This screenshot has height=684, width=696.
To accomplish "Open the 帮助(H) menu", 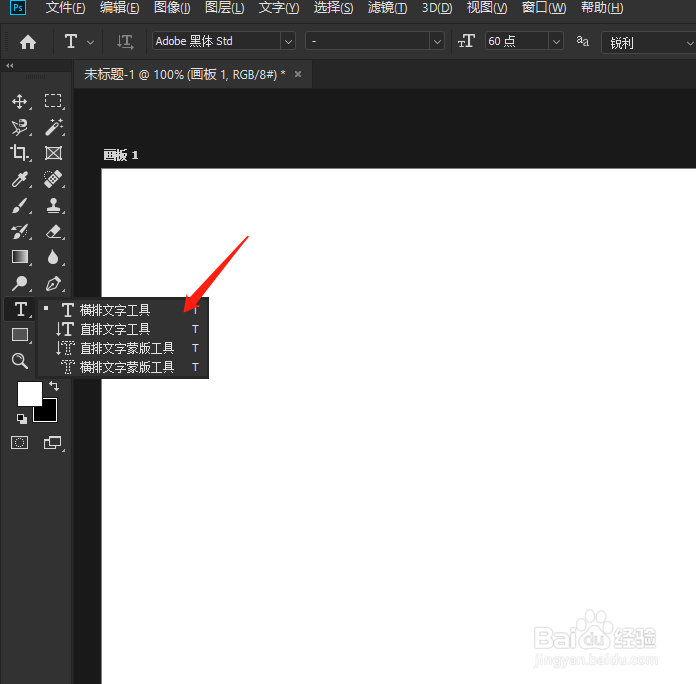I will point(602,8).
